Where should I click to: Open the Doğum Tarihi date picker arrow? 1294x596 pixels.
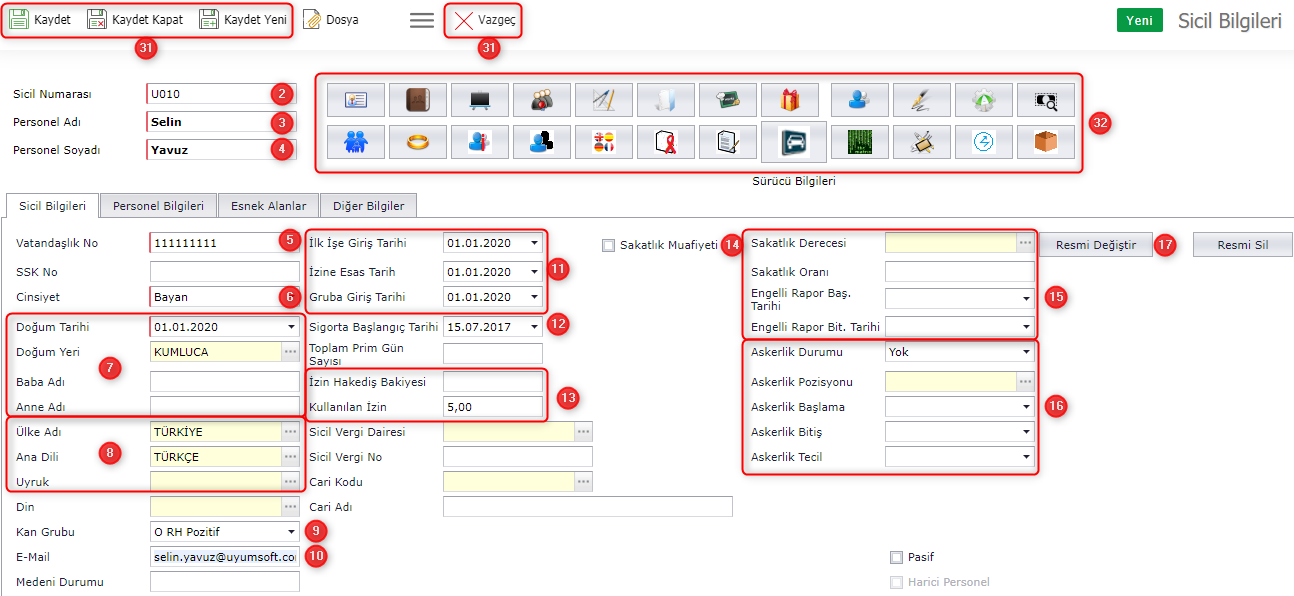coord(291,327)
